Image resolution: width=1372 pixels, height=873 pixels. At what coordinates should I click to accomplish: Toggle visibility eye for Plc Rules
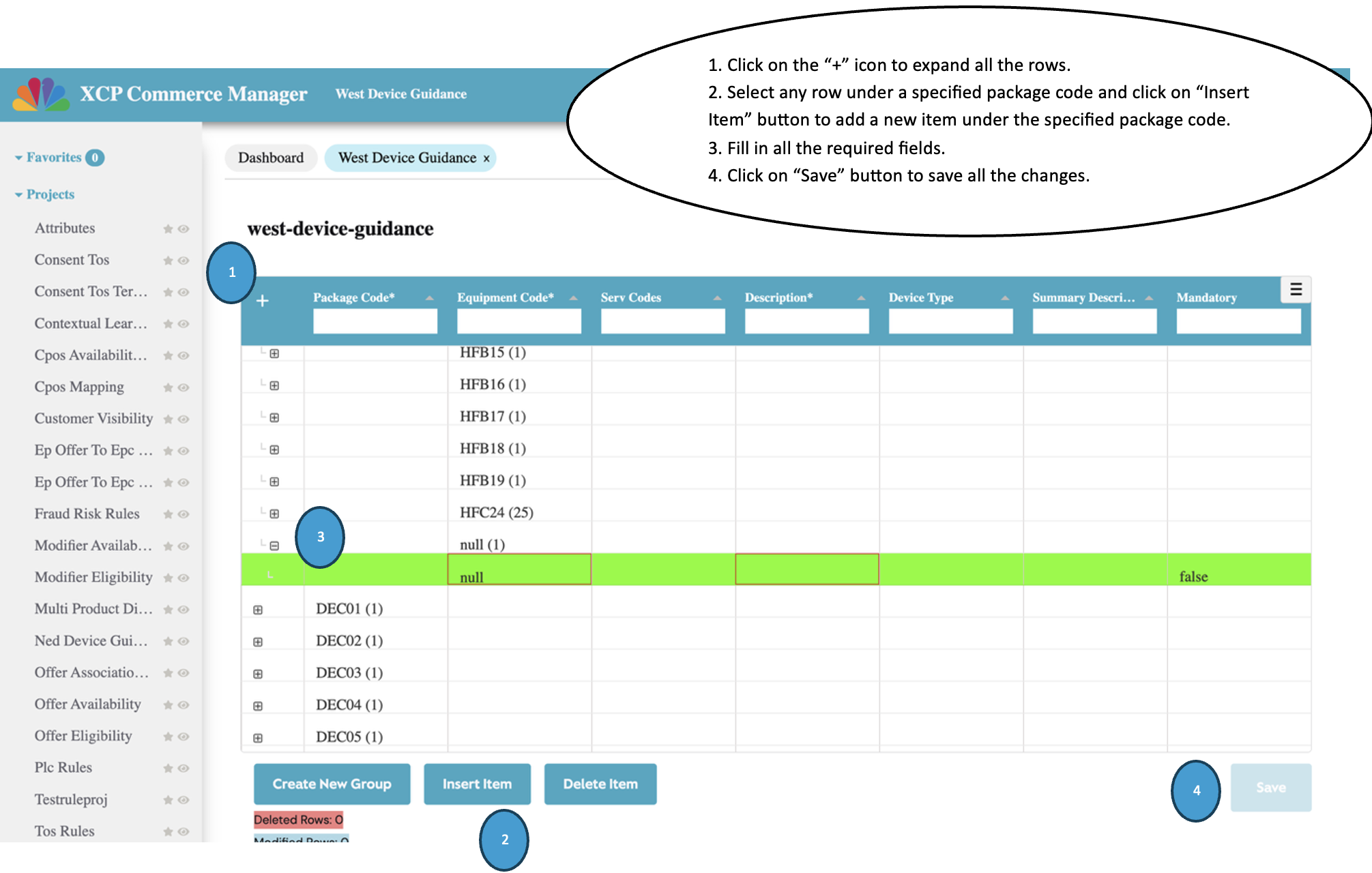[184, 768]
